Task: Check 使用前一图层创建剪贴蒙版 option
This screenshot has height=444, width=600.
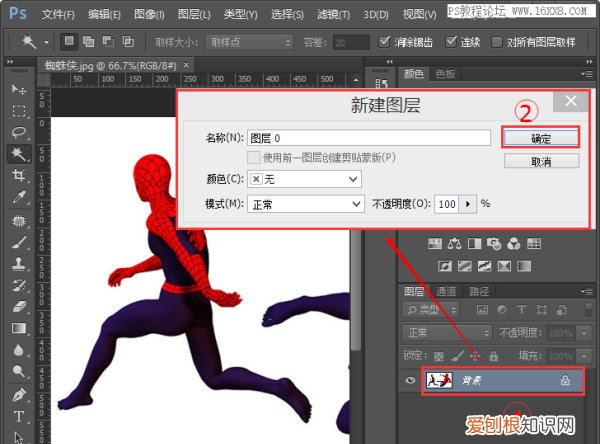Action: (x=253, y=157)
